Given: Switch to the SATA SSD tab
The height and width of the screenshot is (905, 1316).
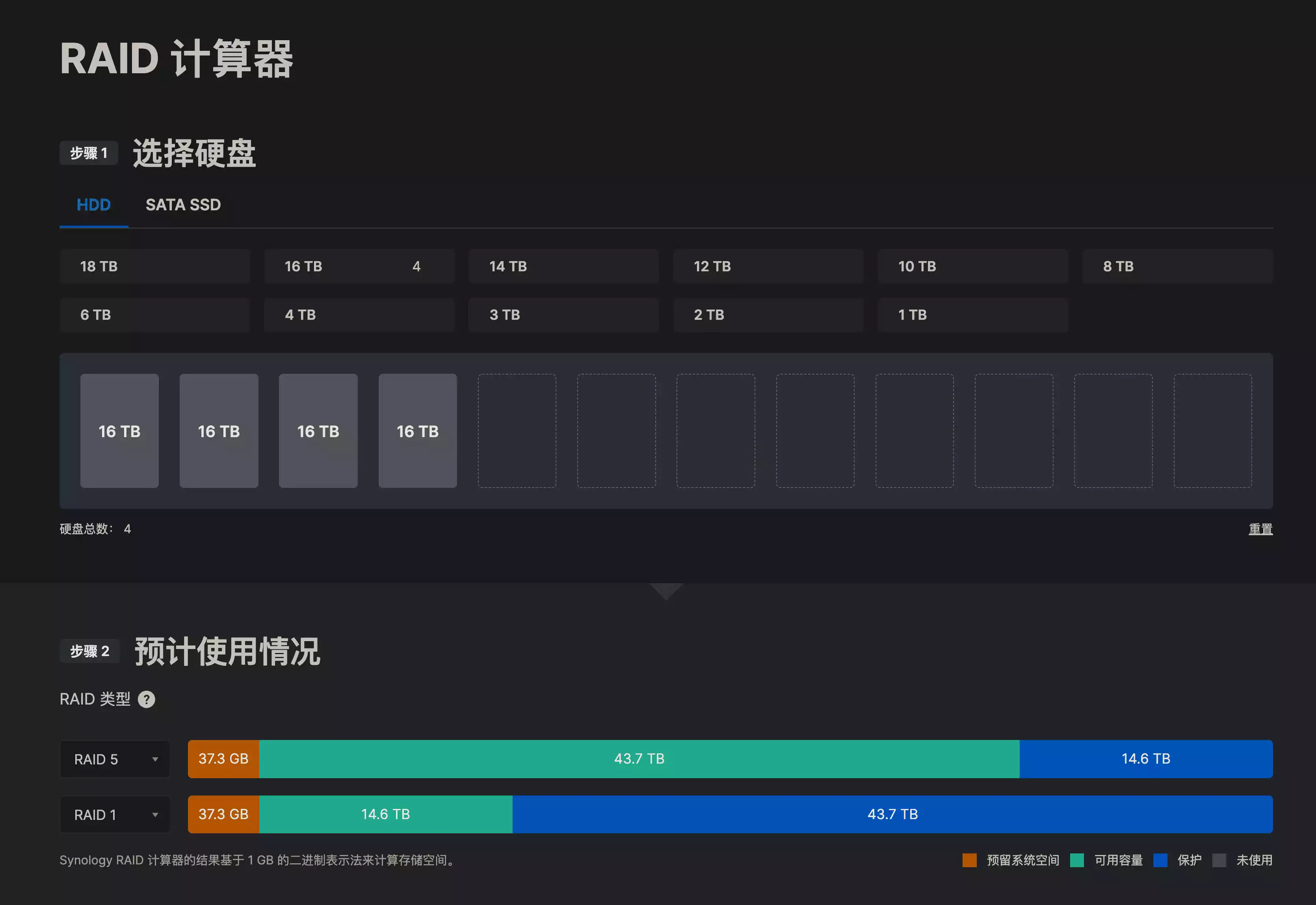Looking at the screenshot, I should pyautogui.click(x=183, y=205).
